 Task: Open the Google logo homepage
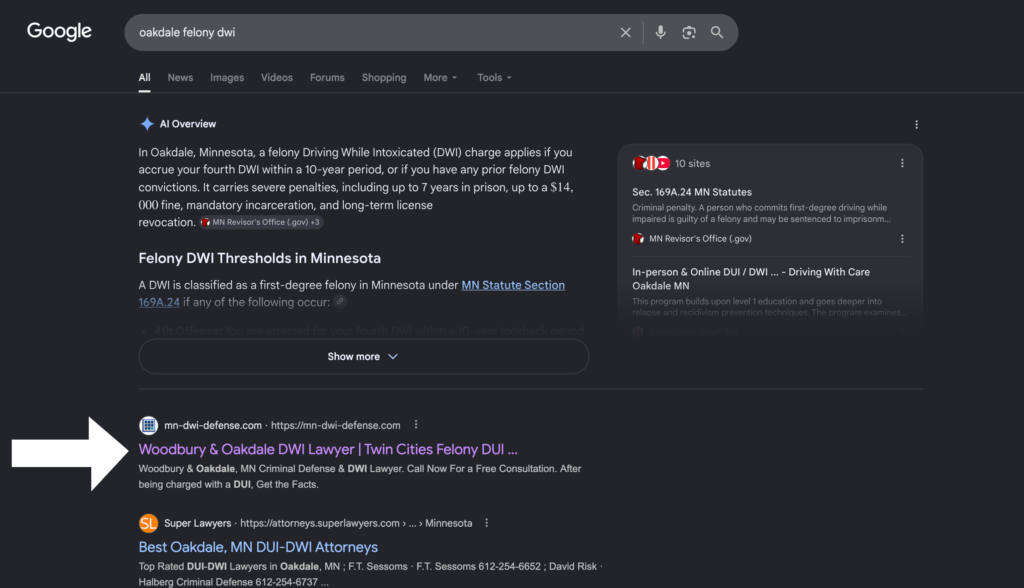click(x=59, y=31)
